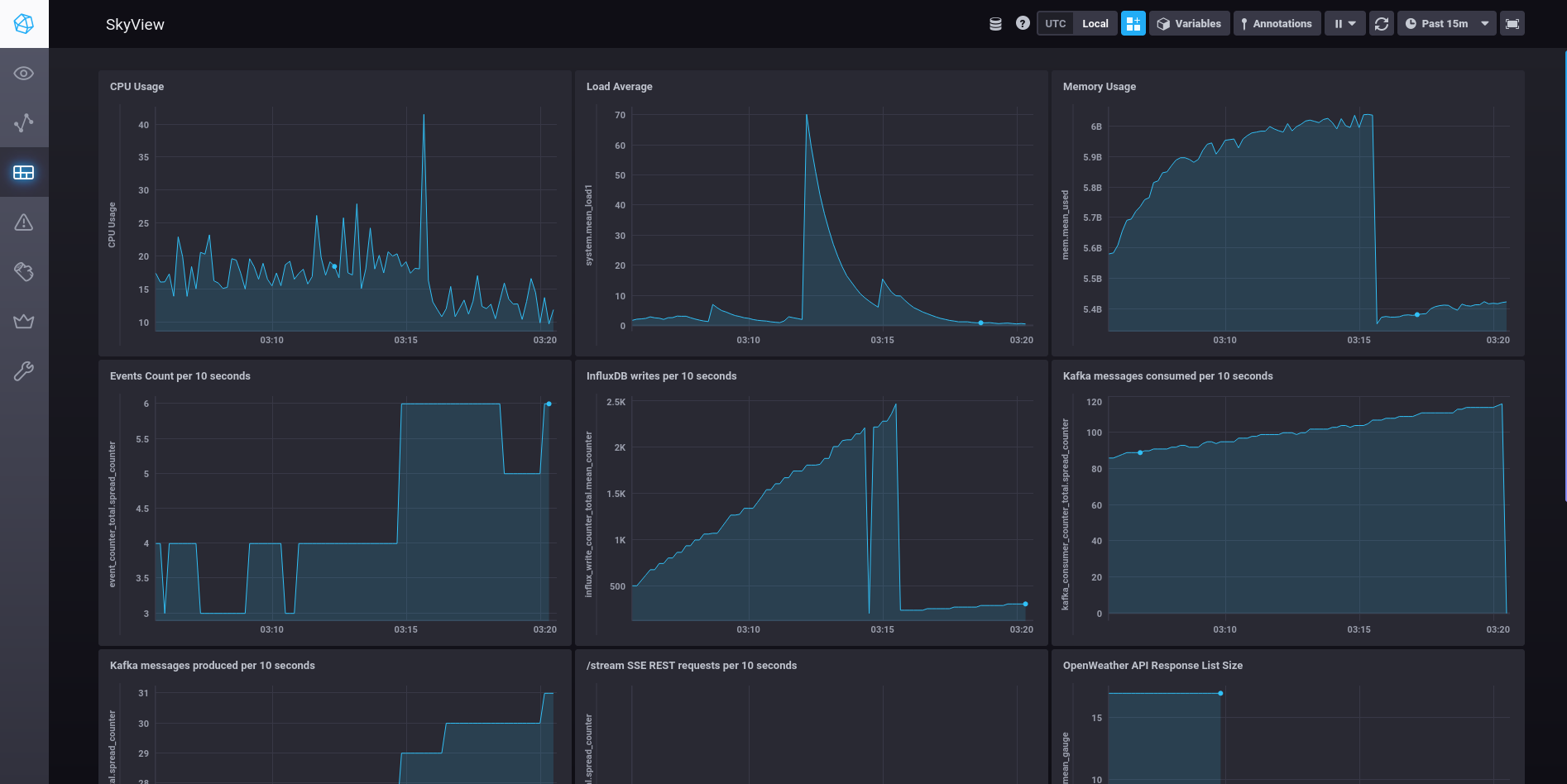Click the Chronograf logo icon

tap(24, 24)
